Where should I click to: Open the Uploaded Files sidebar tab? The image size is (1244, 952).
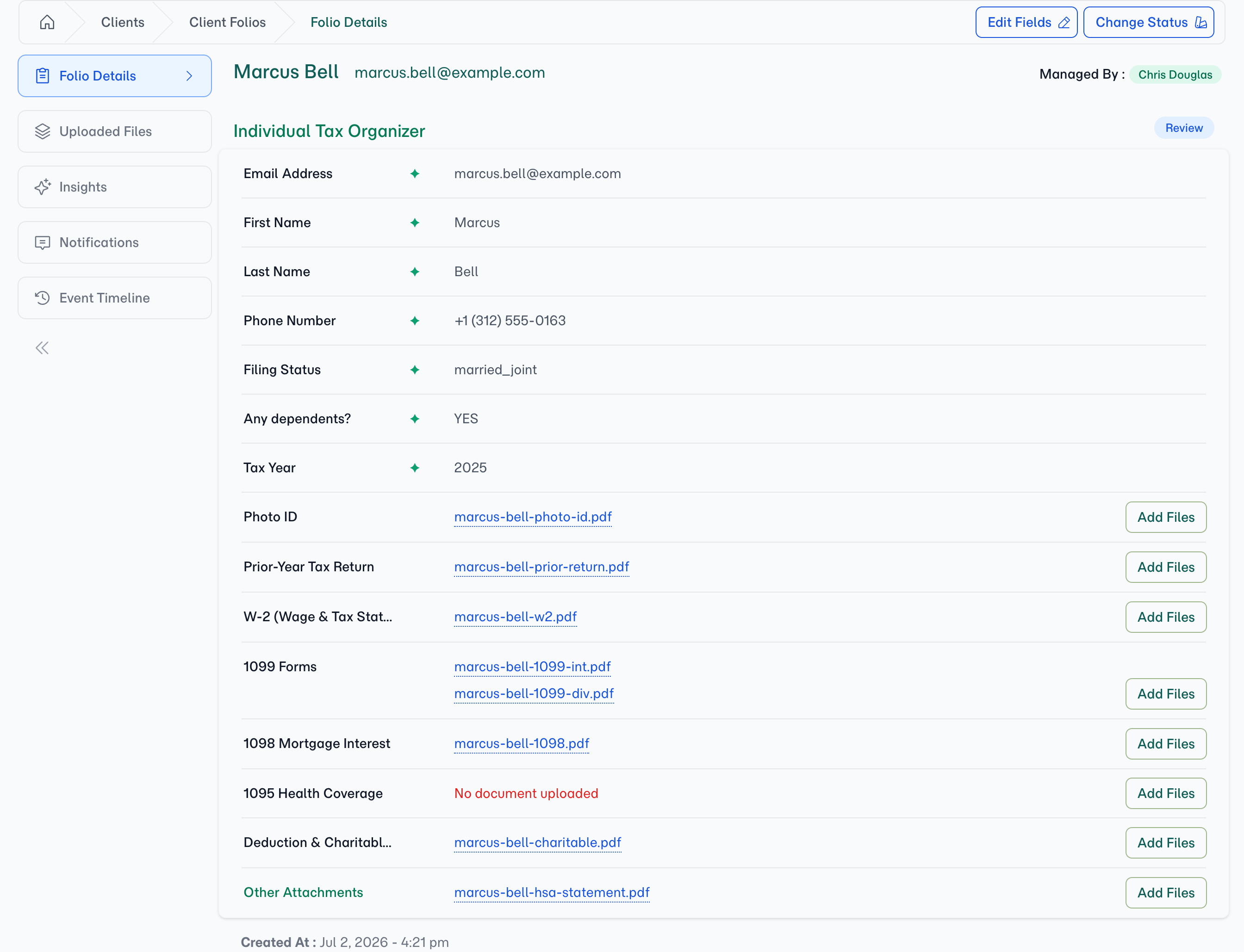pos(114,131)
